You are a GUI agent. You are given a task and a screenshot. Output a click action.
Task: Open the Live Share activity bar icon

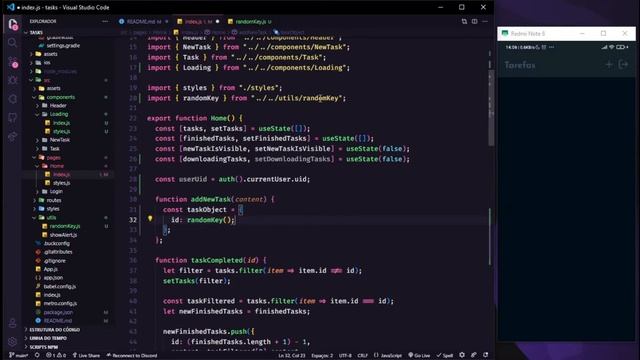click(13, 136)
